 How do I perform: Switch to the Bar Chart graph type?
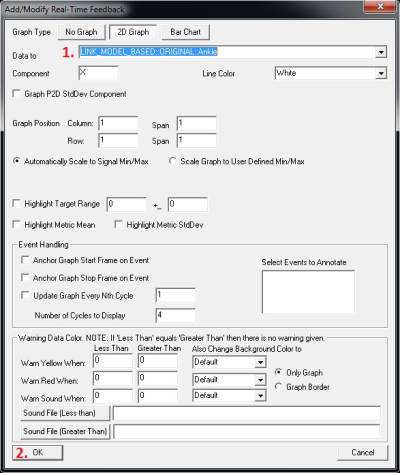click(x=186, y=32)
